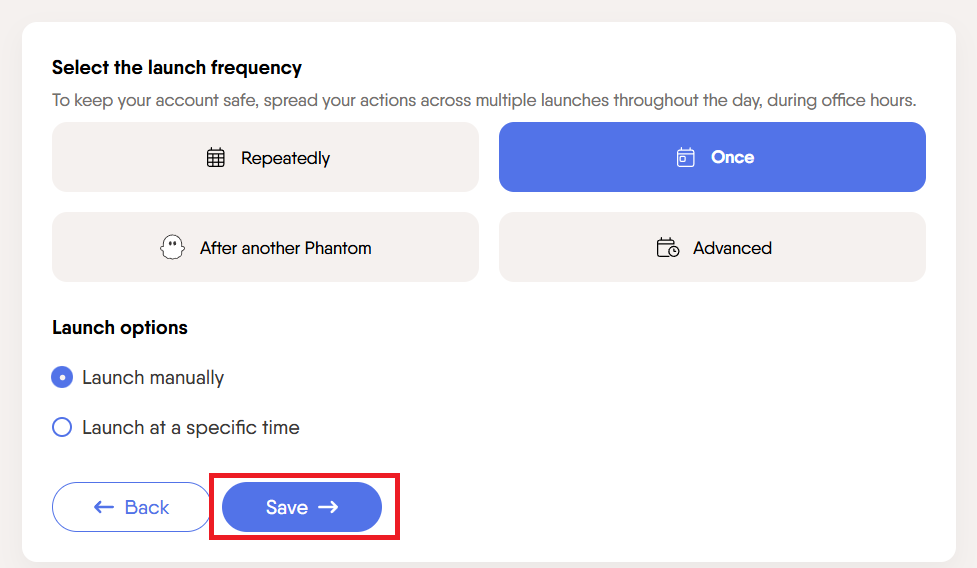Select Launch at a specific time radio
Screen dimensions: 977x568
click(x=62, y=428)
